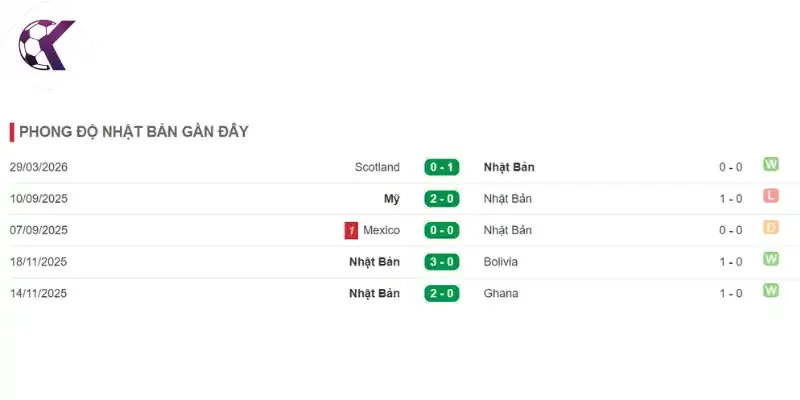This screenshot has height=400, width=800.
Task: Open the 3 - 0 Bolivia score badge
Action: tap(442, 262)
